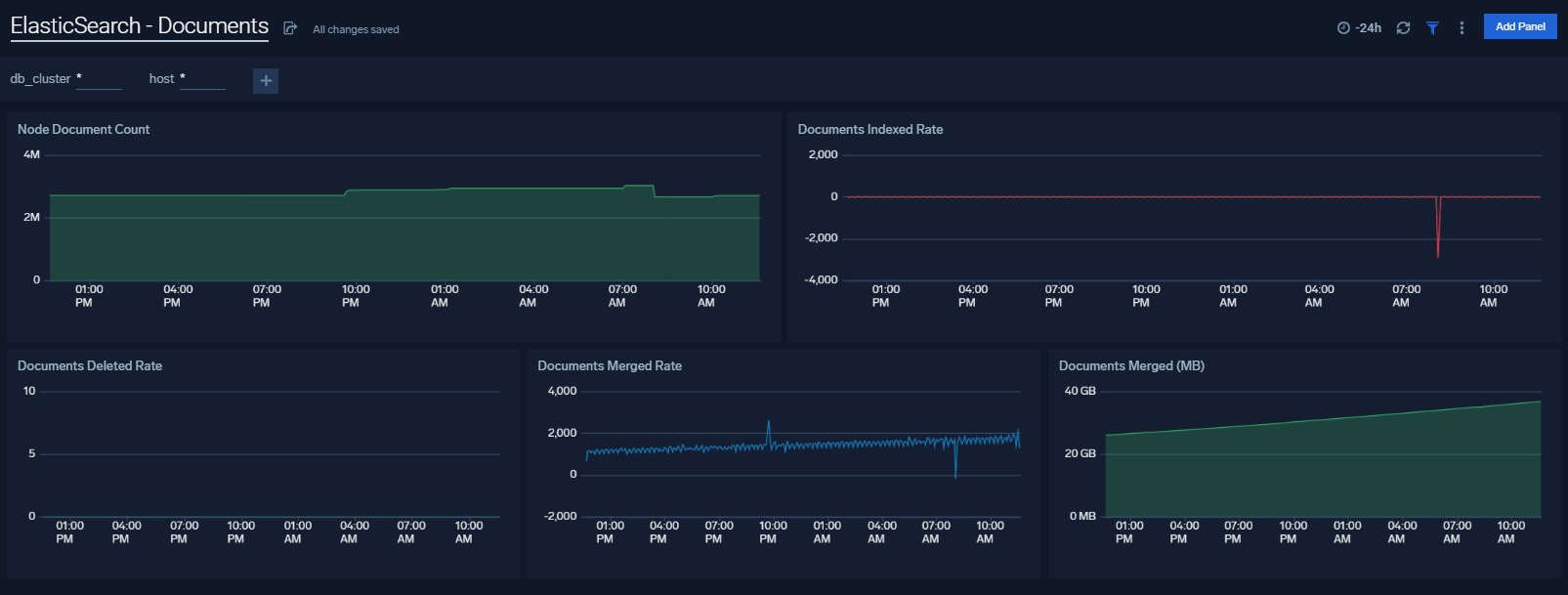This screenshot has width=1568, height=595.
Task: Select the Documents Deleted Rate panel title
Action: (90, 365)
